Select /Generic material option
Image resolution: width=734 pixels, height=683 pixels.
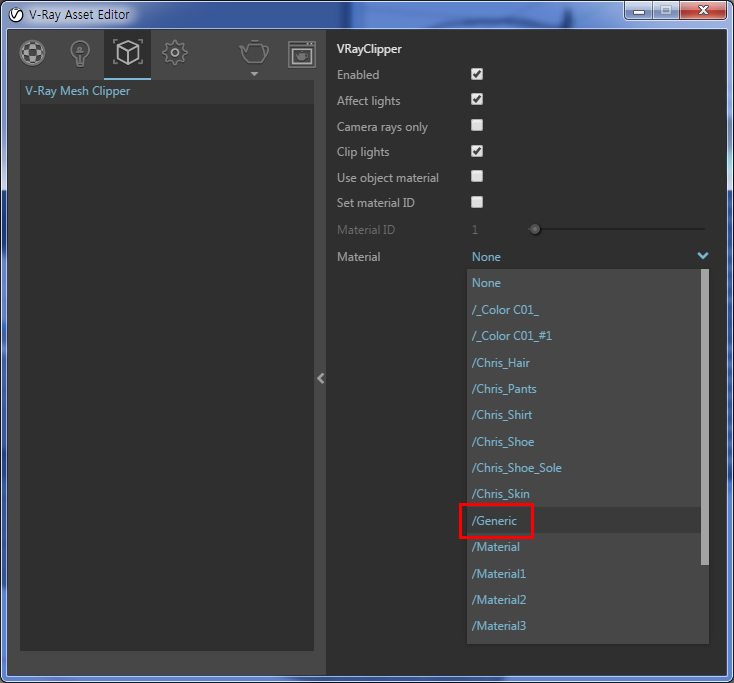click(583, 521)
